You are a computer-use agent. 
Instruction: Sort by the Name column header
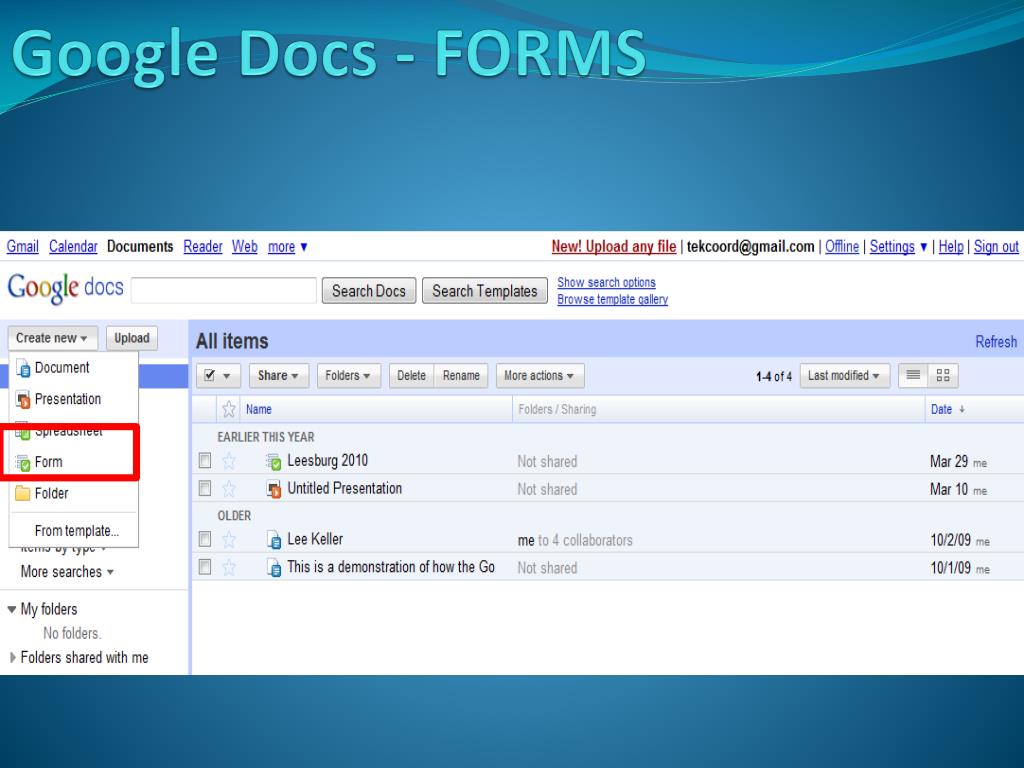259,409
